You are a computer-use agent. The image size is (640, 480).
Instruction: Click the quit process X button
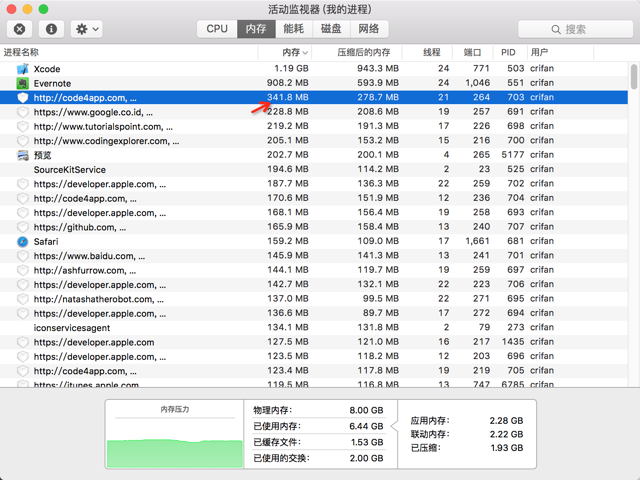[x=19, y=29]
